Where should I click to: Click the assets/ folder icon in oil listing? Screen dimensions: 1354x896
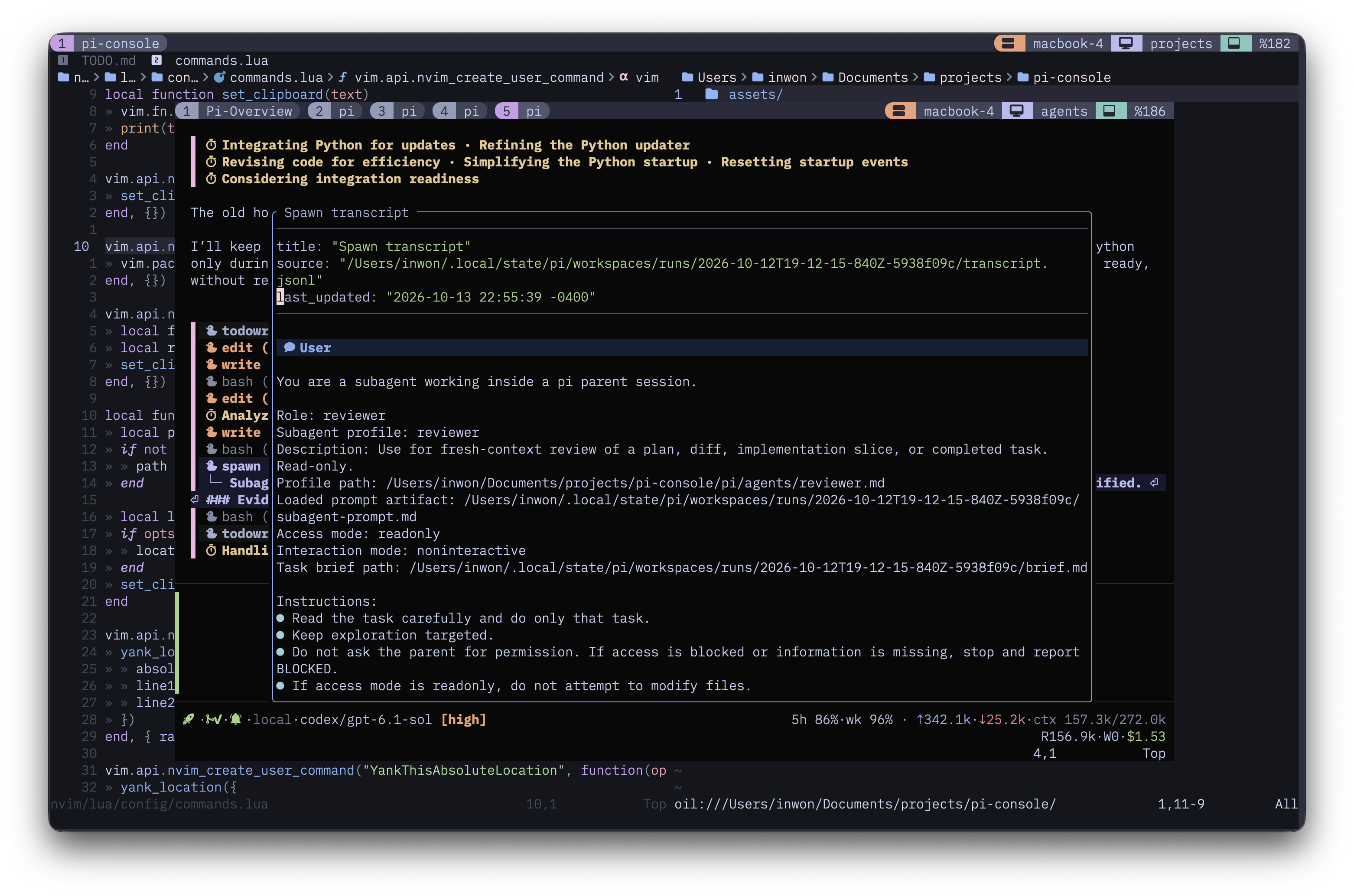coord(712,94)
